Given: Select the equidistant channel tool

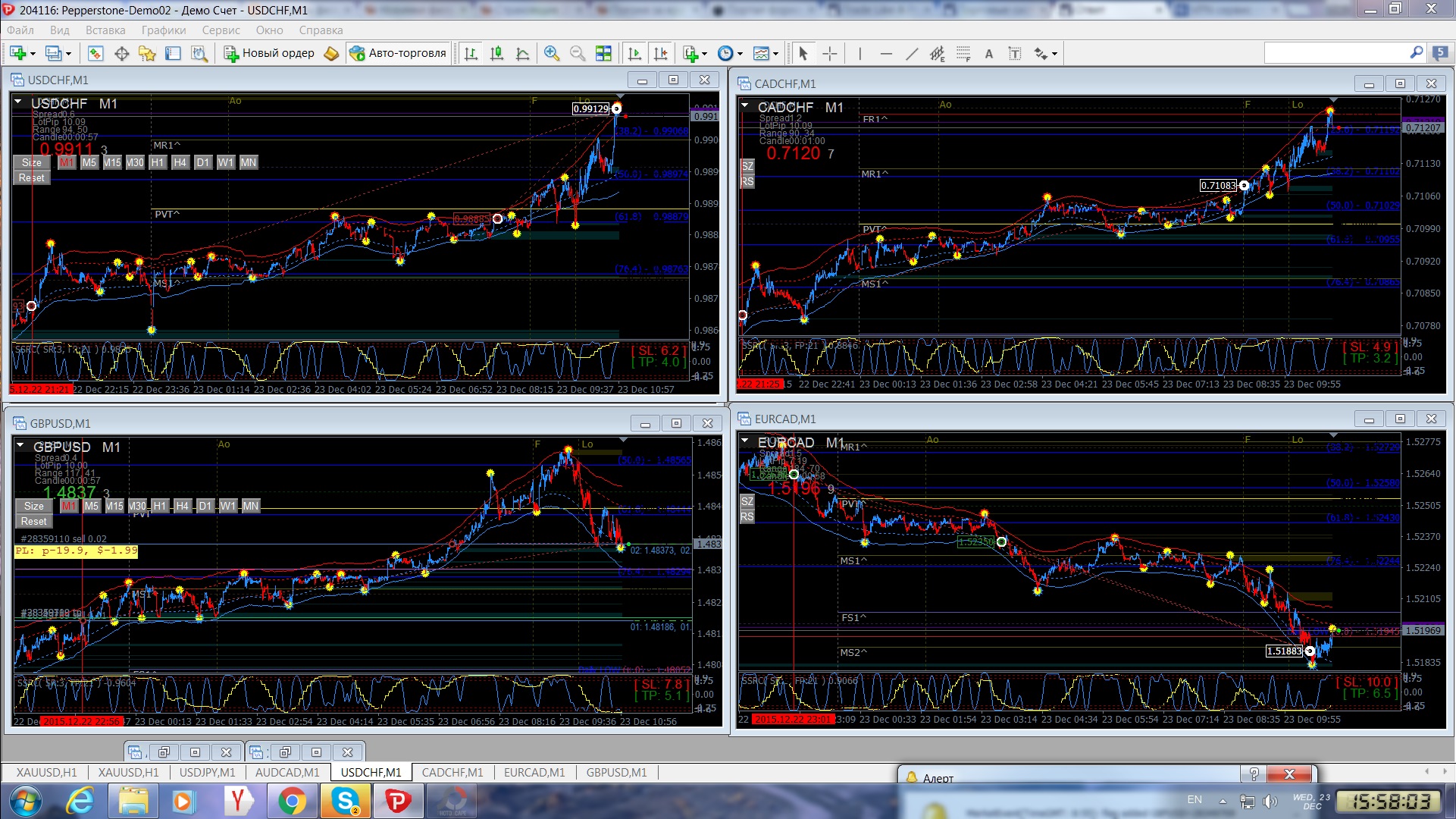Looking at the screenshot, I should click(x=938, y=53).
